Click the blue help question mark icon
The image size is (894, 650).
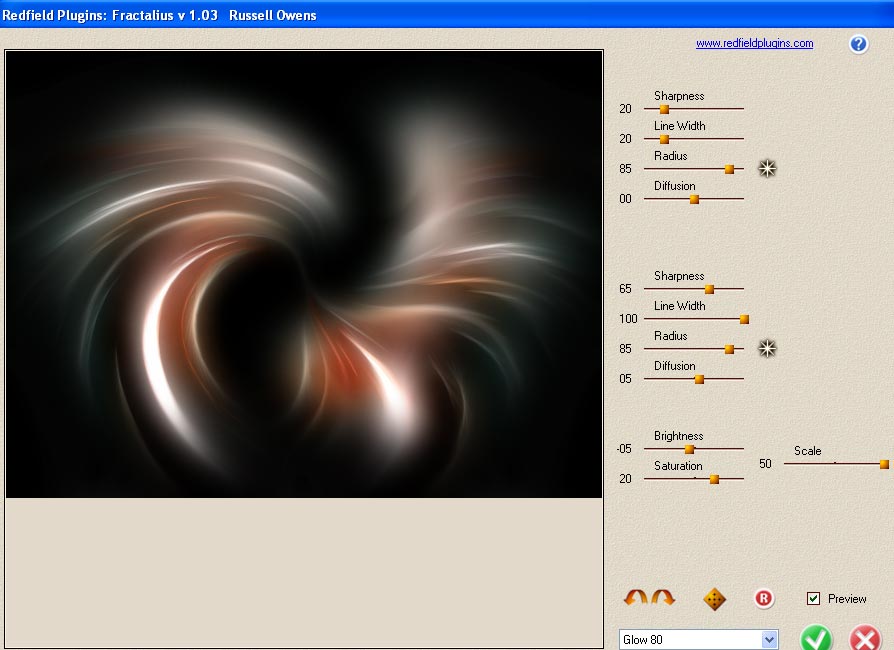click(x=858, y=44)
